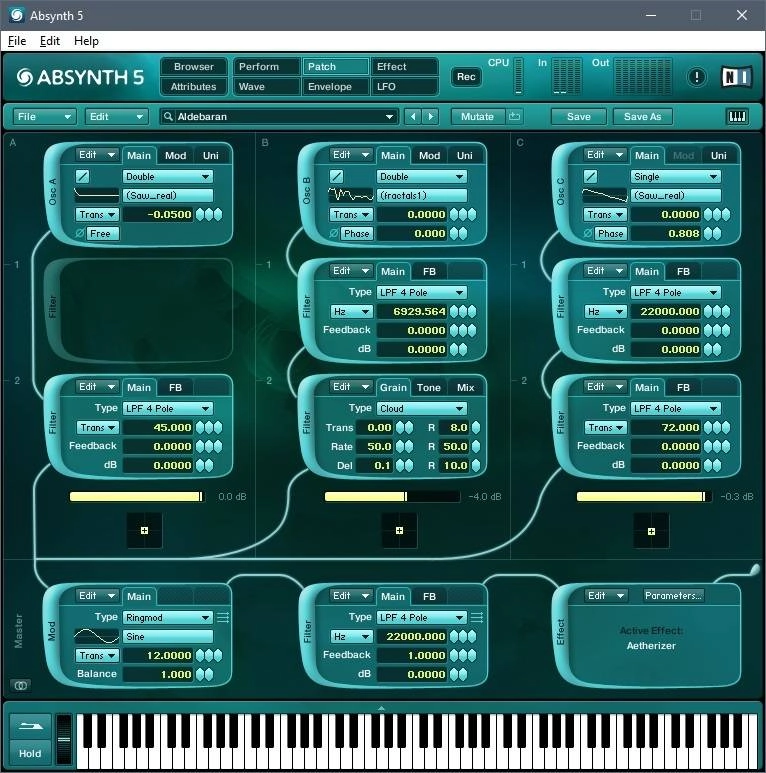Image resolution: width=766 pixels, height=773 pixels.
Task: Click the panic exclamation mark icon
Action: point(696,77)
